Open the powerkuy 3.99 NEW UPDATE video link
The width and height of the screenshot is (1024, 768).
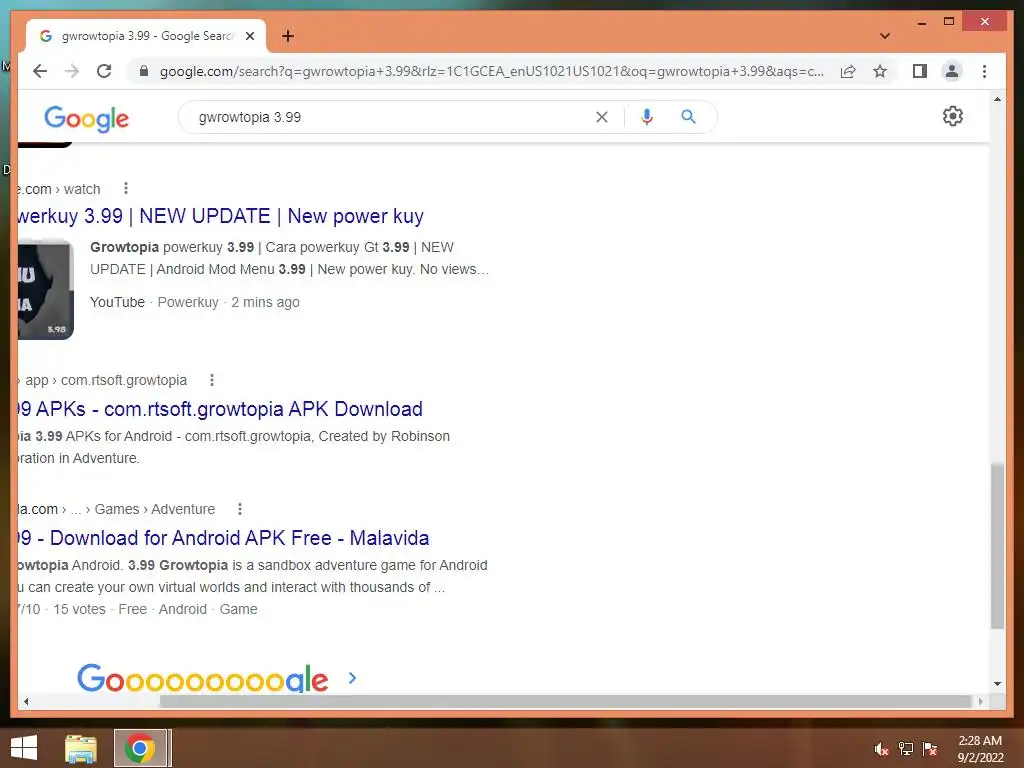coord(221,216)
